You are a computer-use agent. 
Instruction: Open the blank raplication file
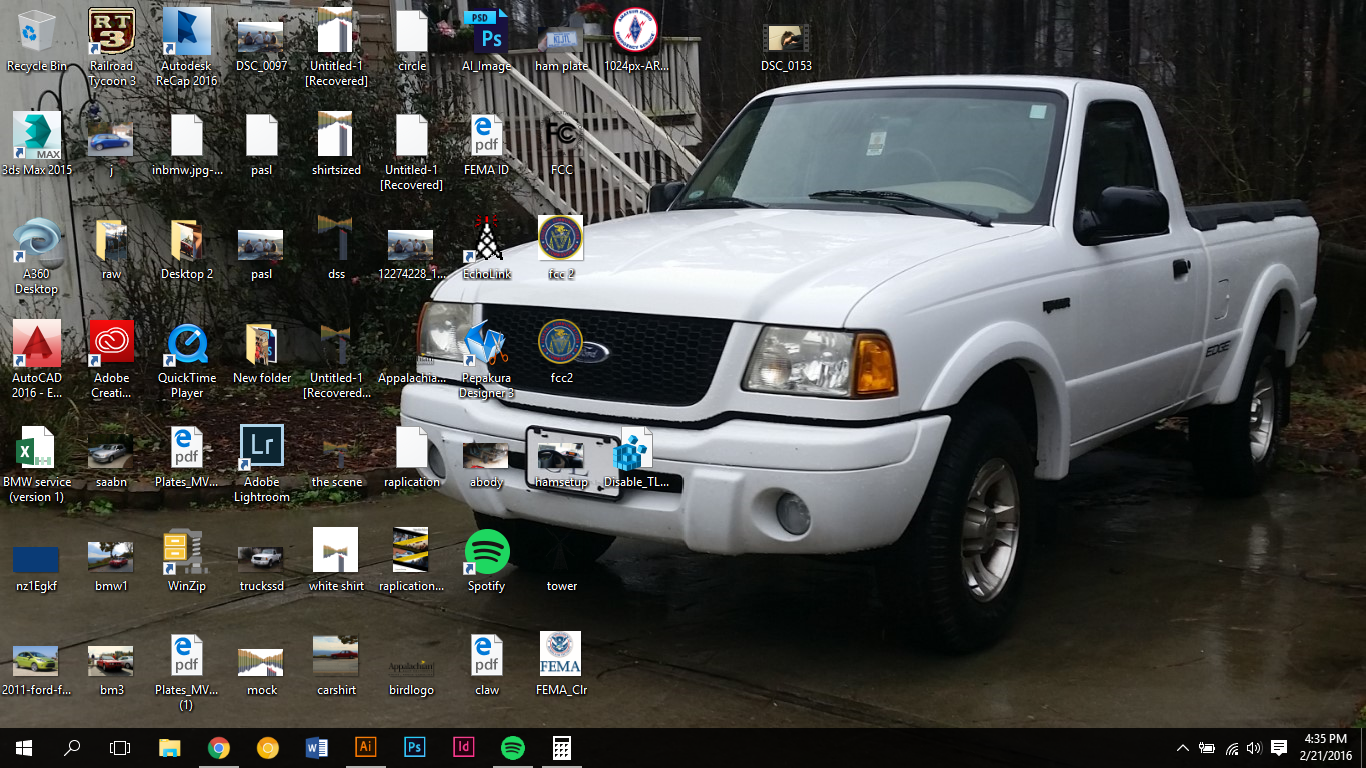pyautogui.click(x=412, y=458)
